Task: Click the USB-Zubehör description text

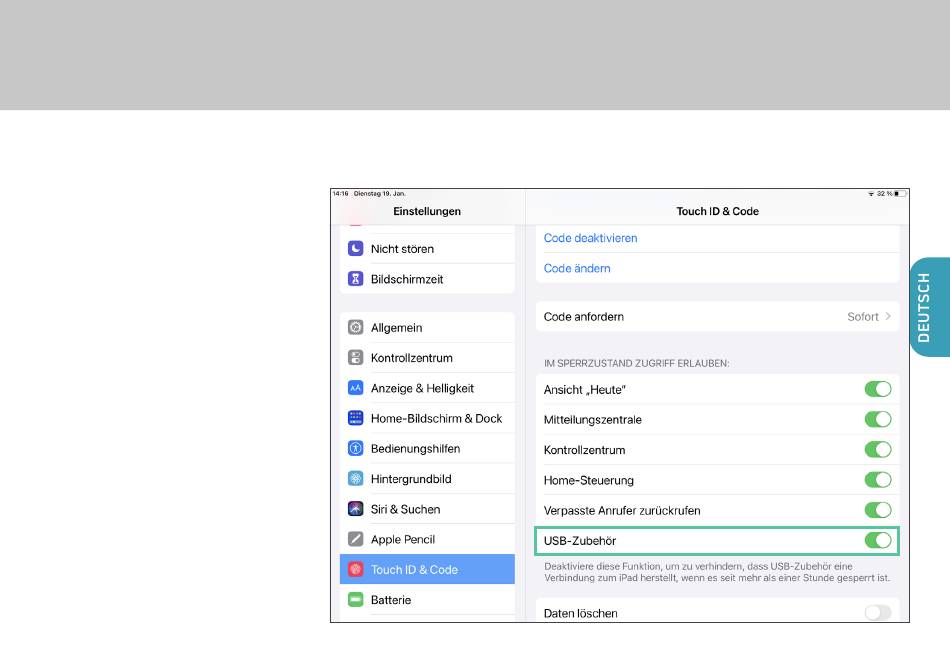Action: click(x=717, y=572)
